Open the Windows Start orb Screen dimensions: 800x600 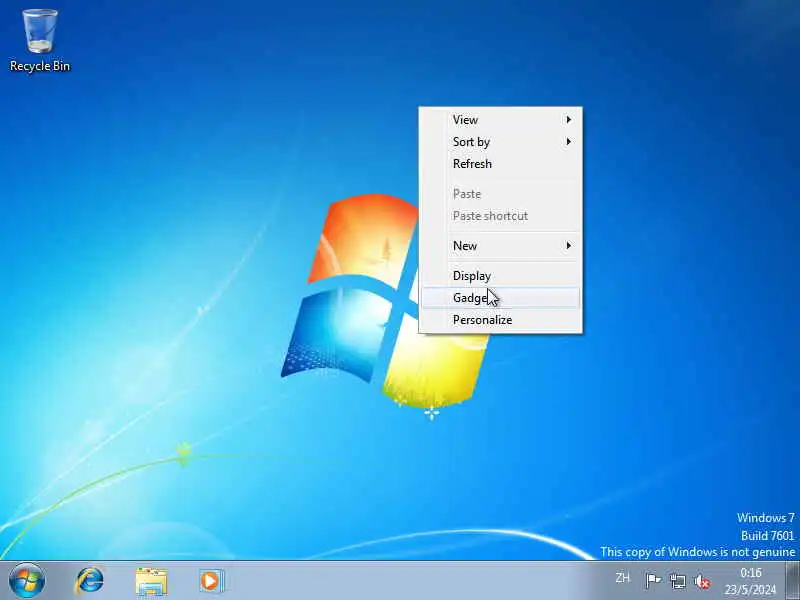pyautogui.click(x=27, y=581)
